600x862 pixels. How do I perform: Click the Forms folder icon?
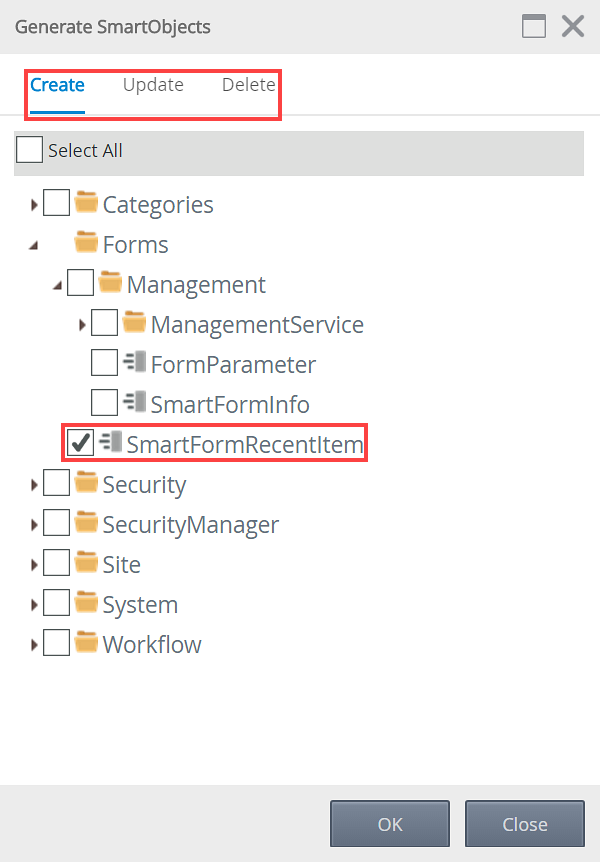tap(87, 244)
